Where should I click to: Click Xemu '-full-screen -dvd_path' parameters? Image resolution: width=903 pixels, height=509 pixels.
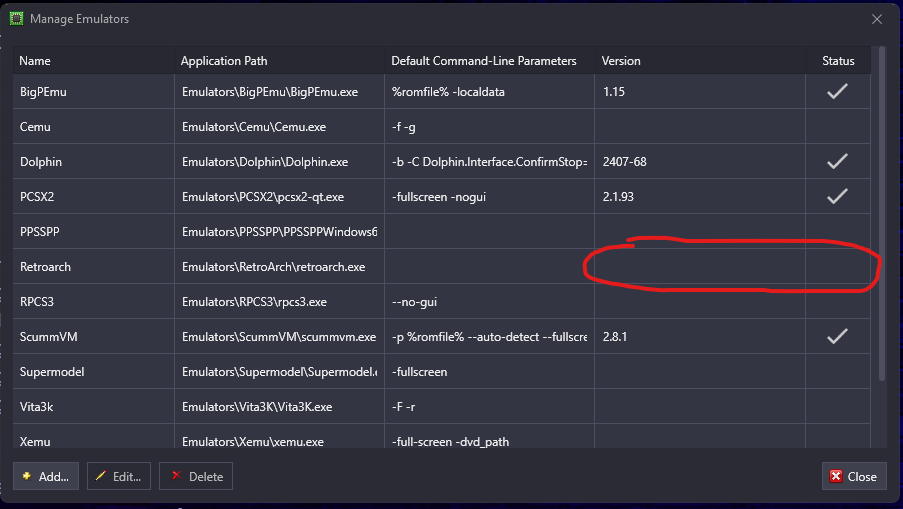450,442
